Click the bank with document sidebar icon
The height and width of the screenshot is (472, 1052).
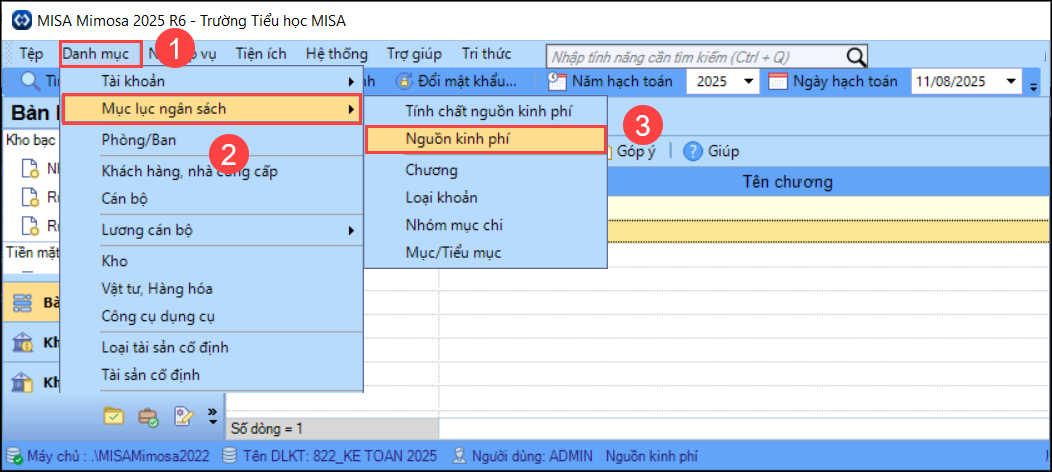[23, 381]
